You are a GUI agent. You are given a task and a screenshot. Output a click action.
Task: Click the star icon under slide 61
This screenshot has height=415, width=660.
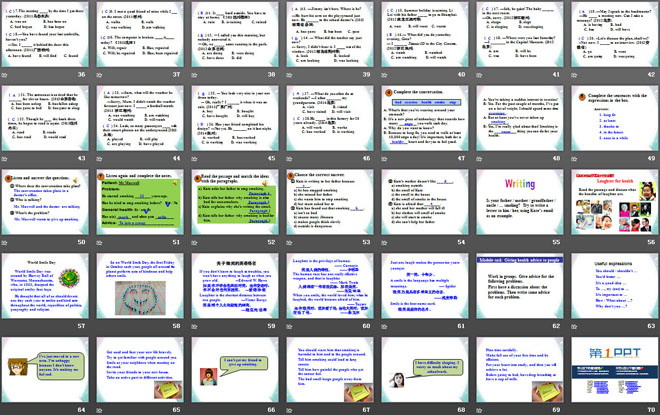tap(384, 326)
